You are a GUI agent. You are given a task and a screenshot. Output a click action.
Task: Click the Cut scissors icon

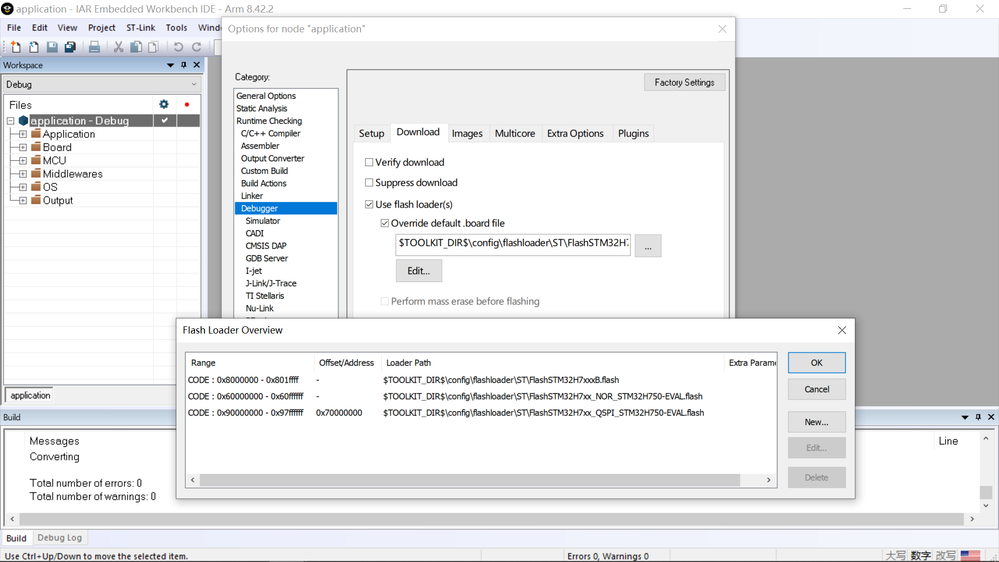click(118, 47)
